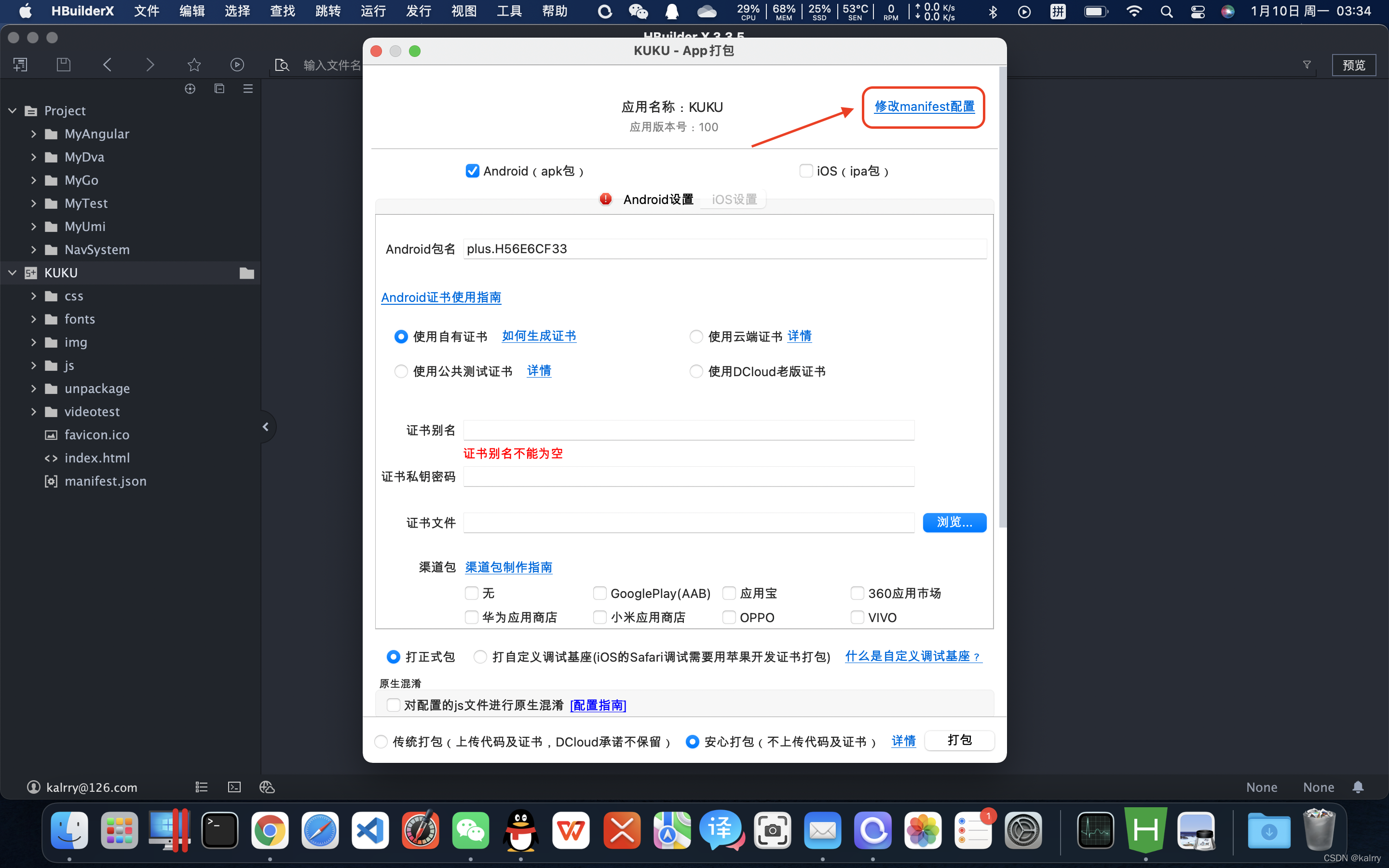
Task: Switch to the Android设置 tab
Action: tap(658, 199)
